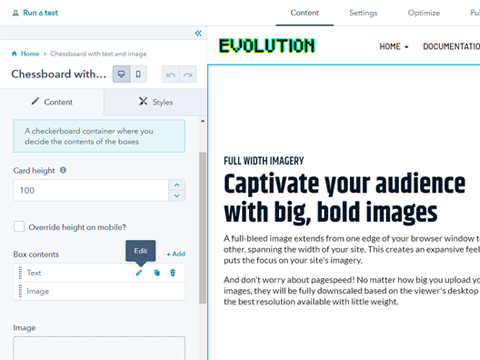Enable Override height on mobile checkbox
The width and height of the screenshot is (480, 360).
coord(19,227)
